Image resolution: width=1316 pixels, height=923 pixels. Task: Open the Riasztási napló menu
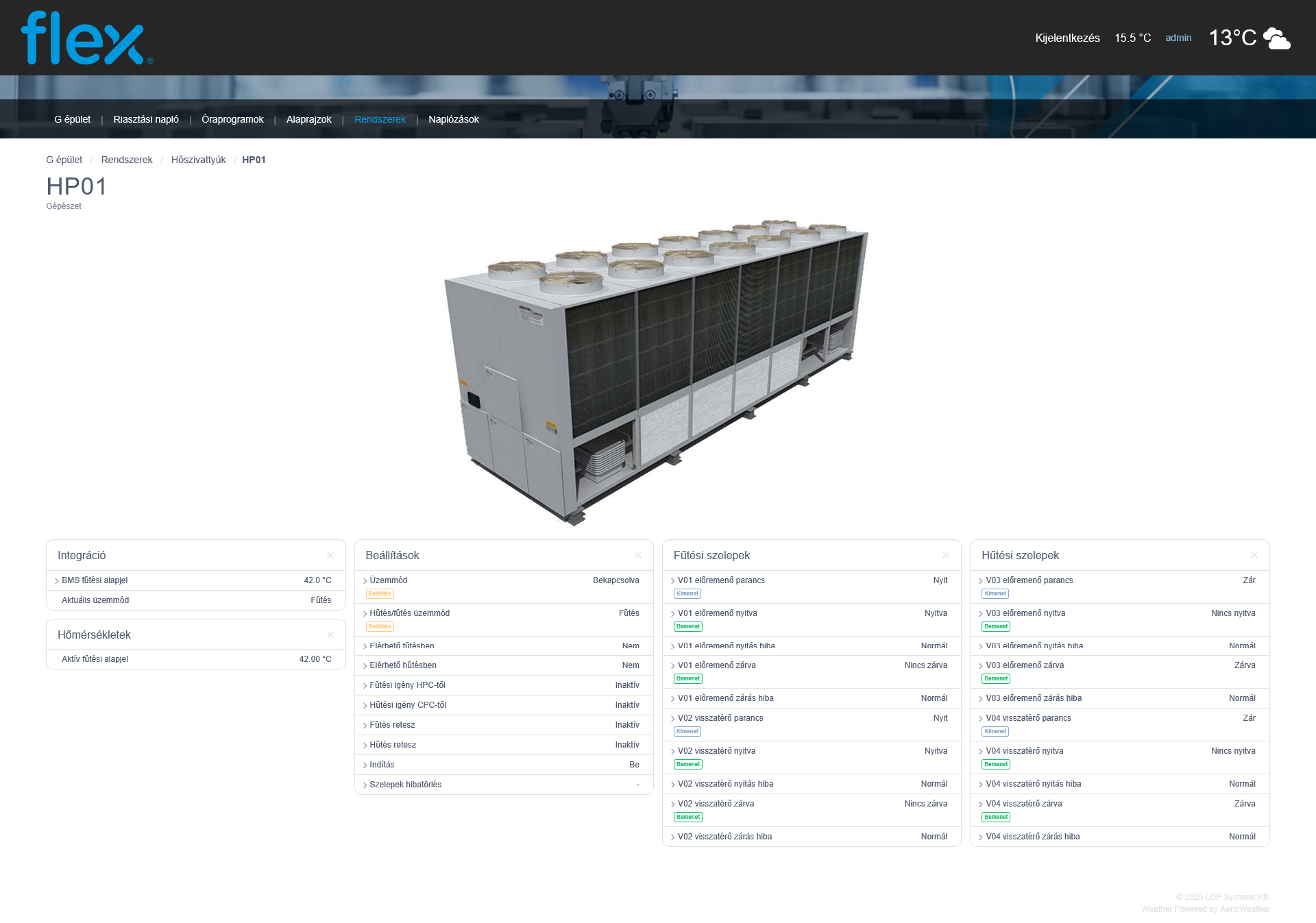coord(146,119)
